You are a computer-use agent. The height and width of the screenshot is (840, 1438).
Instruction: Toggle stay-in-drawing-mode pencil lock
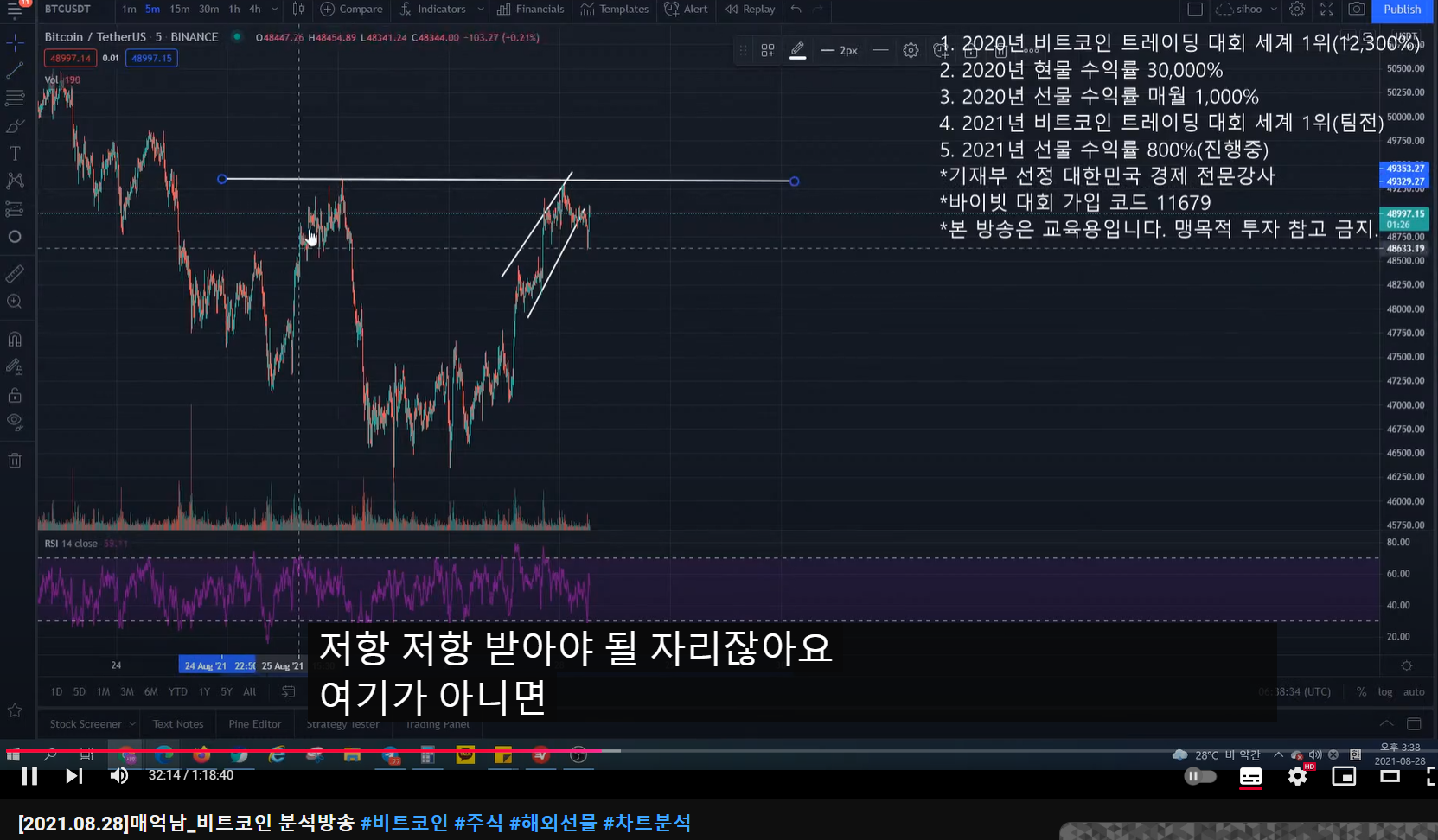click(15, 366)
